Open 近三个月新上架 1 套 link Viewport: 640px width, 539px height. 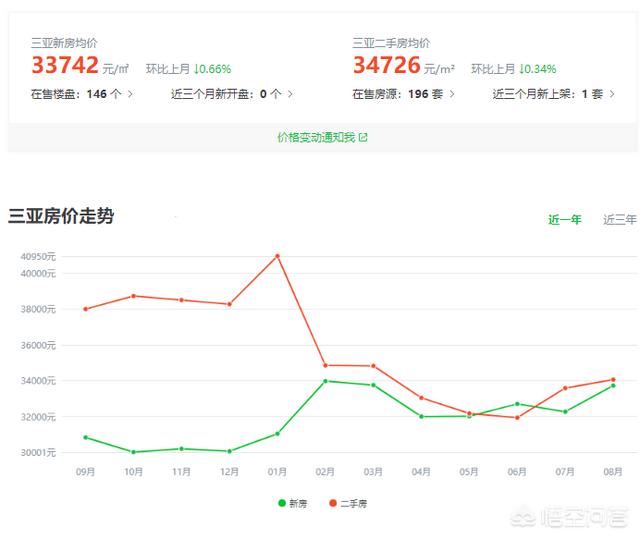pyautogui.click(x=553, y=94)
